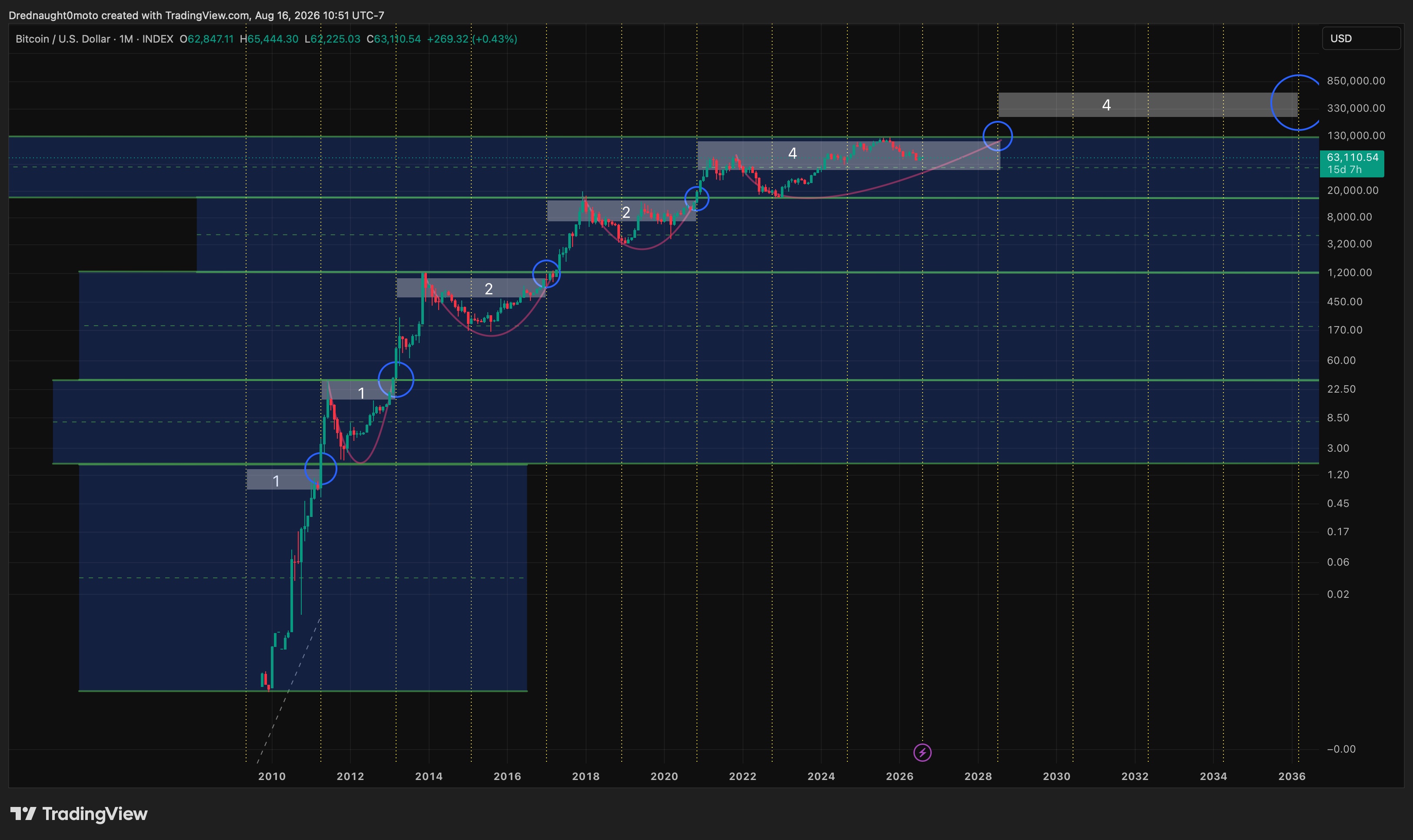Click the 2036 time axis label
1413x840 pixels.
(1292, 776)
